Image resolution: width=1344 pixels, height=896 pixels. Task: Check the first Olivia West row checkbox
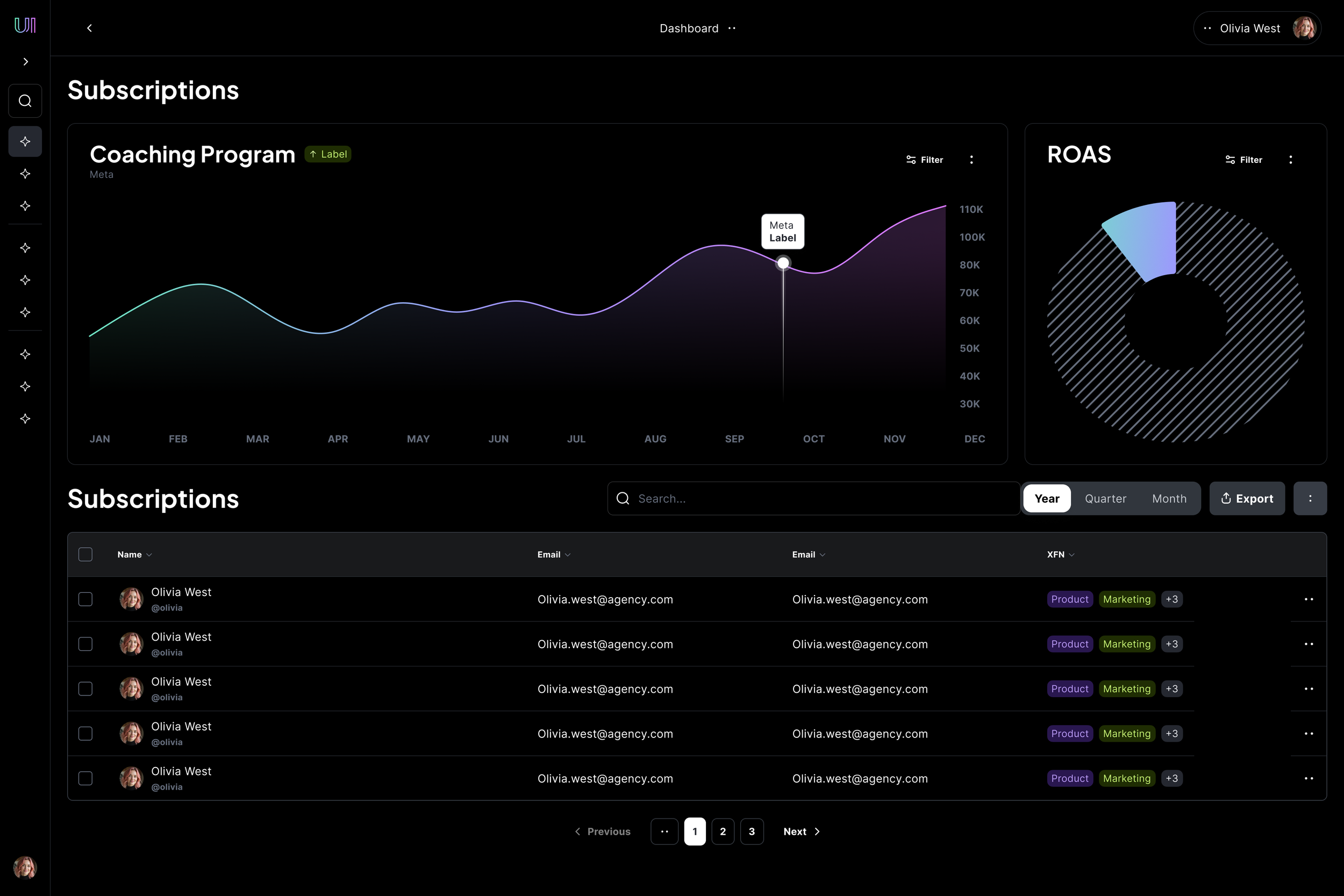point(85,599)
